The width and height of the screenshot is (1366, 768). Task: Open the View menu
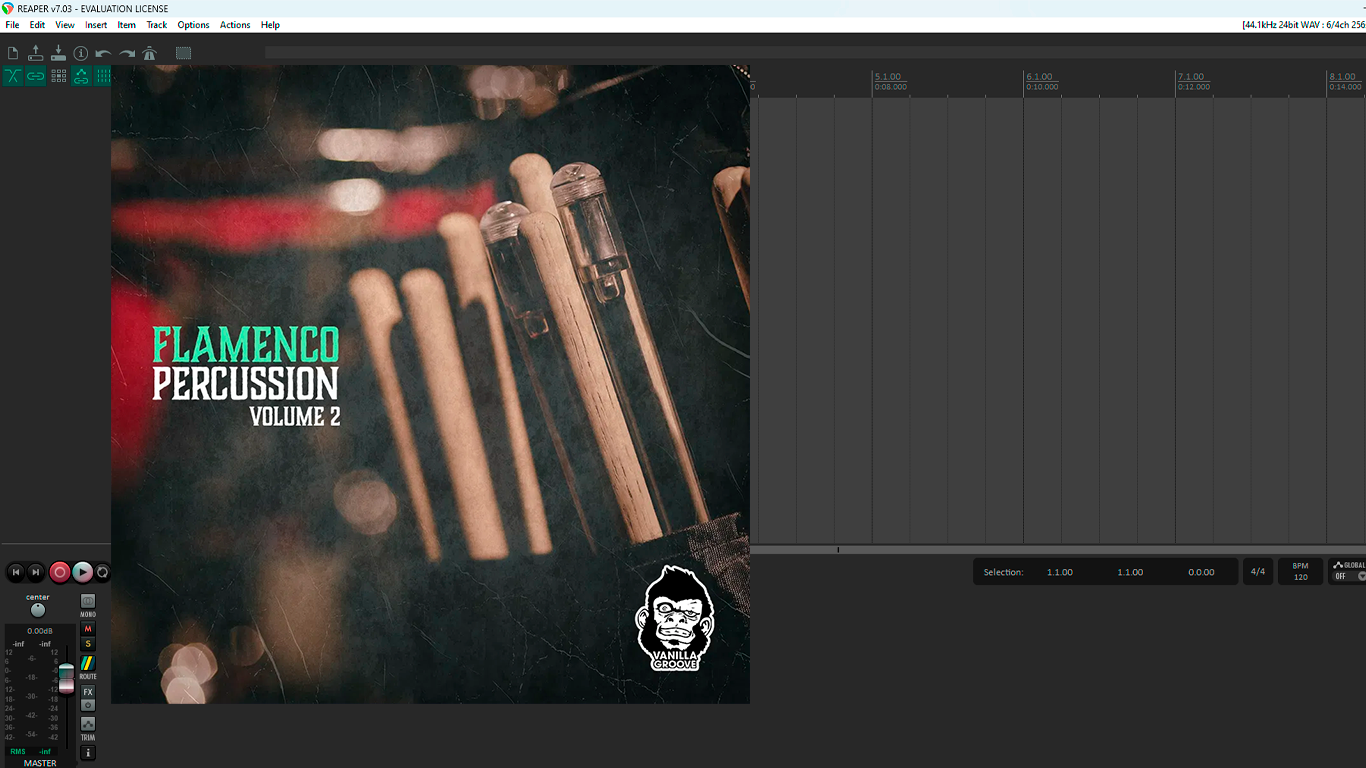[x=65, y=25]
